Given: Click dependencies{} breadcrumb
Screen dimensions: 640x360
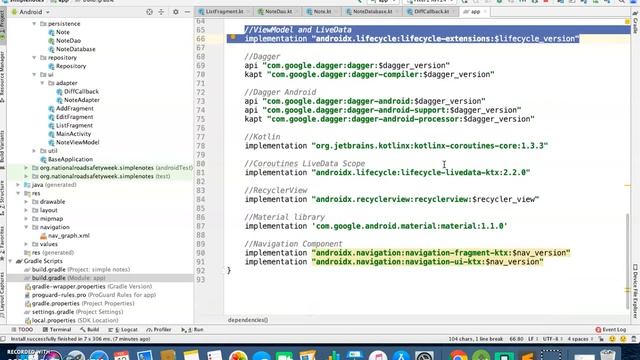Looking at the screenshot, I should click(248, 320).
